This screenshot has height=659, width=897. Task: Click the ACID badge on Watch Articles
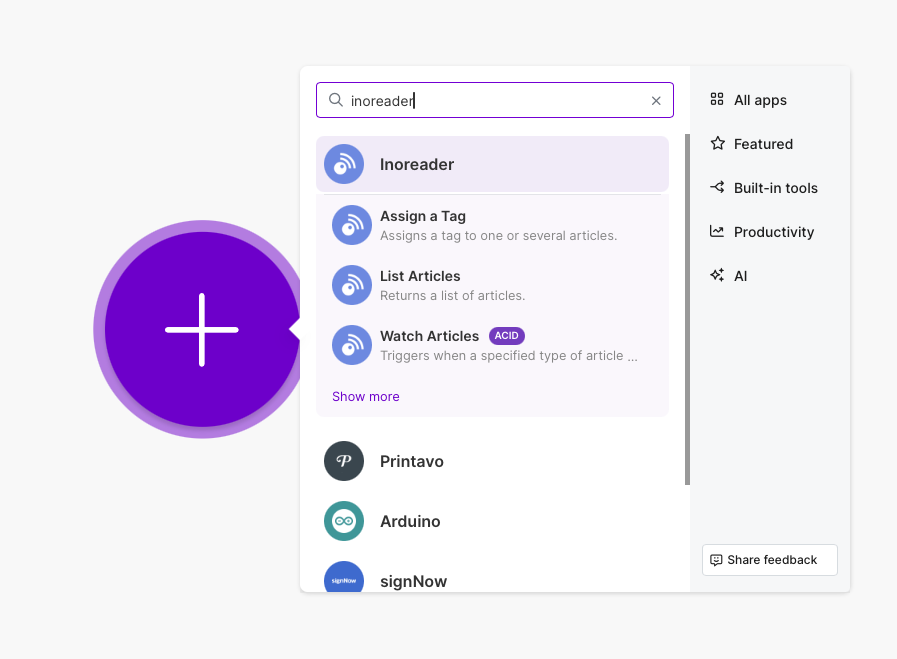pos(507,336)
